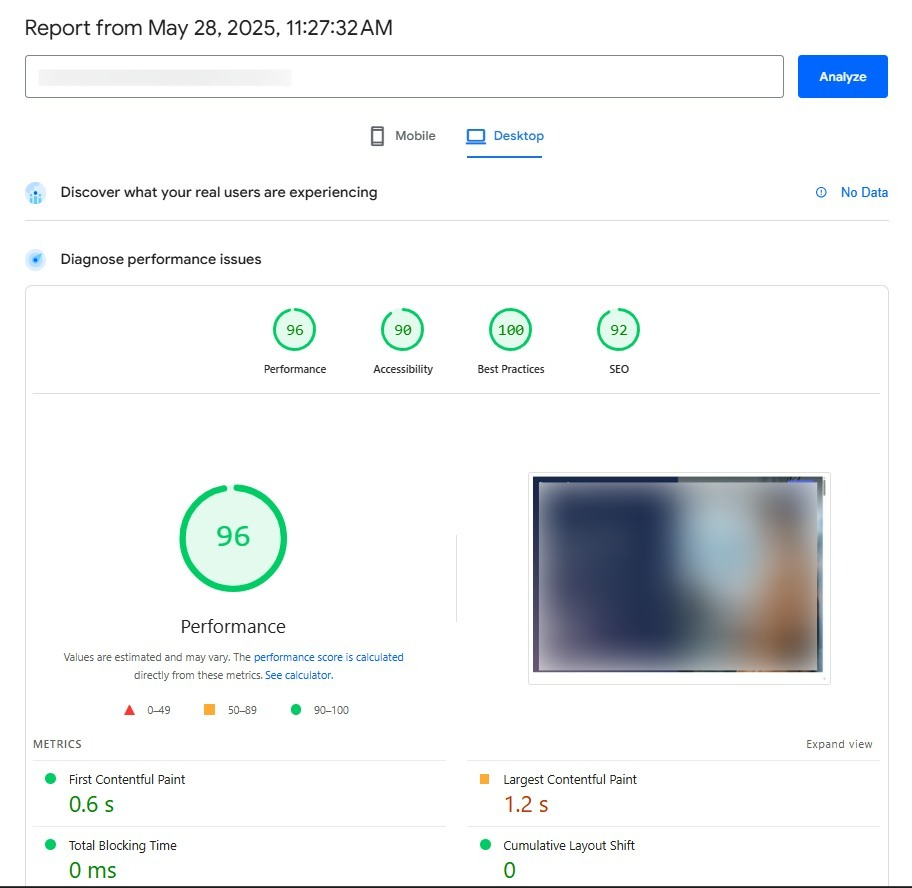This screenshot has height=888, width=912.
Task: Jump to Best Practices score gauge 100
Action: pos(511,330)
